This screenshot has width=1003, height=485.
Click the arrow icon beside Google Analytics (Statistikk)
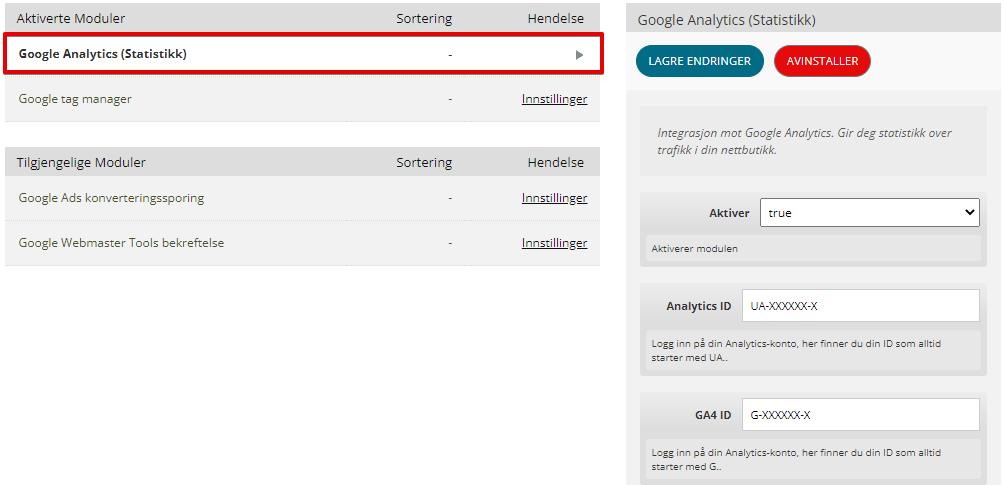click(x=580, y=55)
